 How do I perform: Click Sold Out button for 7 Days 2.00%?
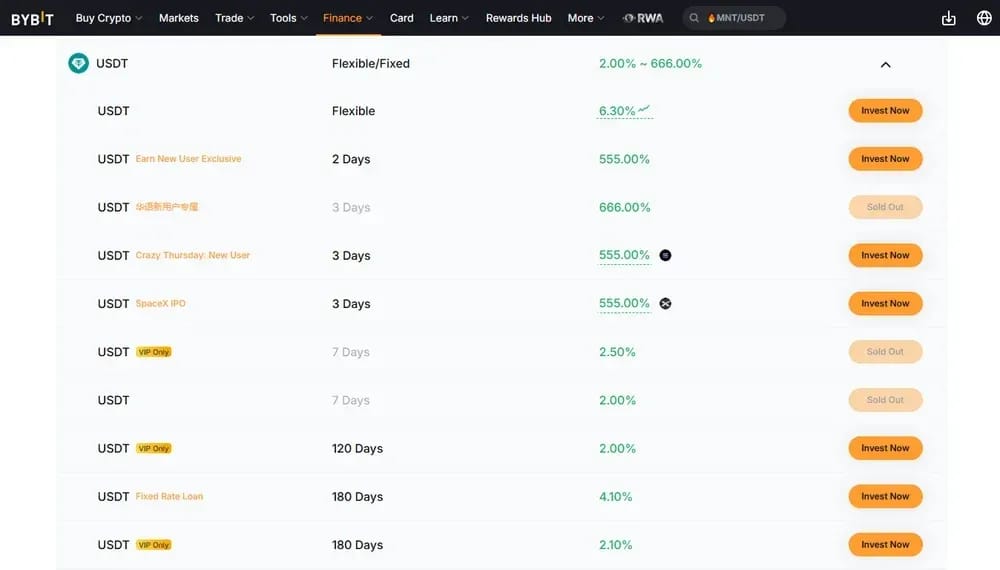pos(885,400)
